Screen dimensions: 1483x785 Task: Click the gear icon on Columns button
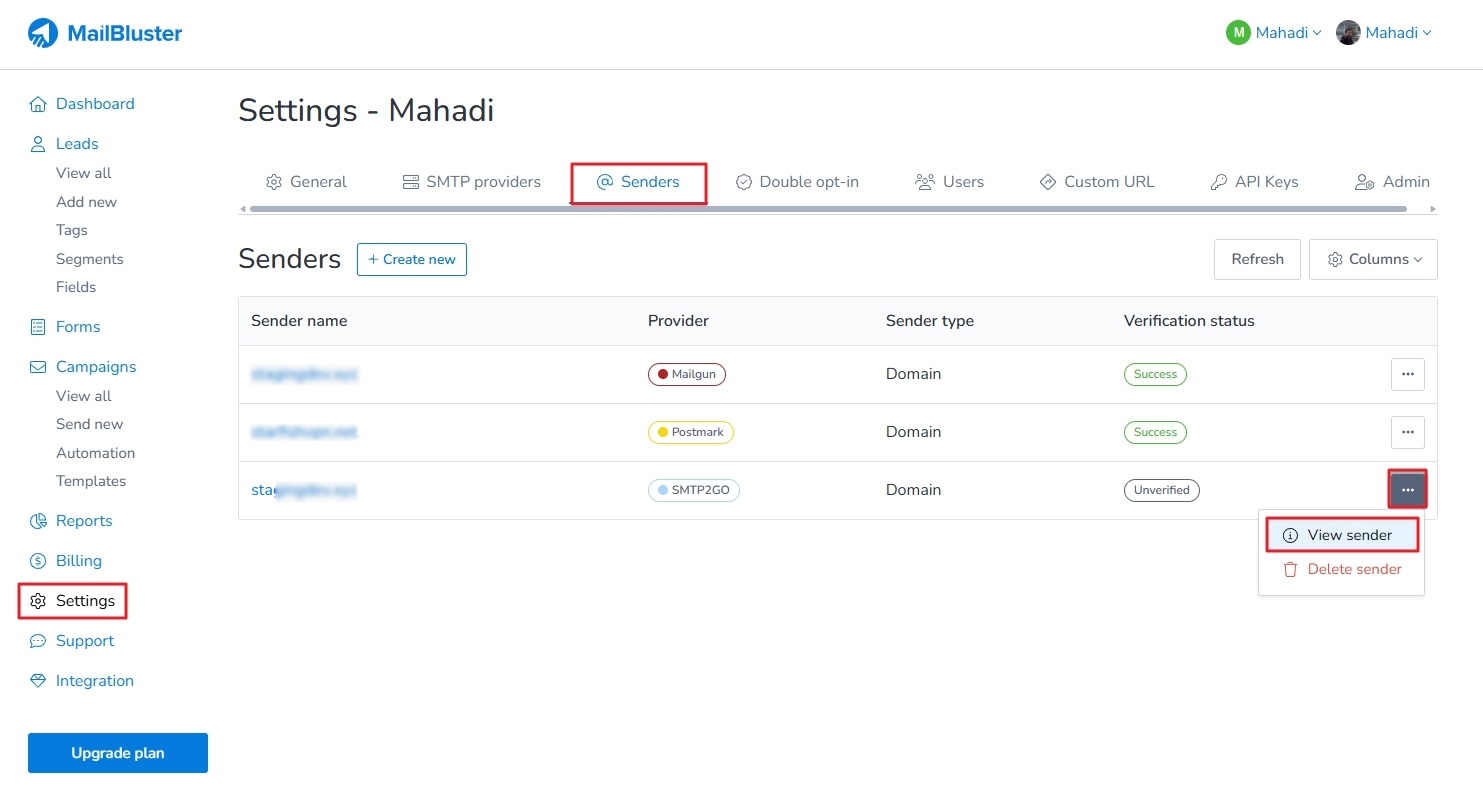1335,259
